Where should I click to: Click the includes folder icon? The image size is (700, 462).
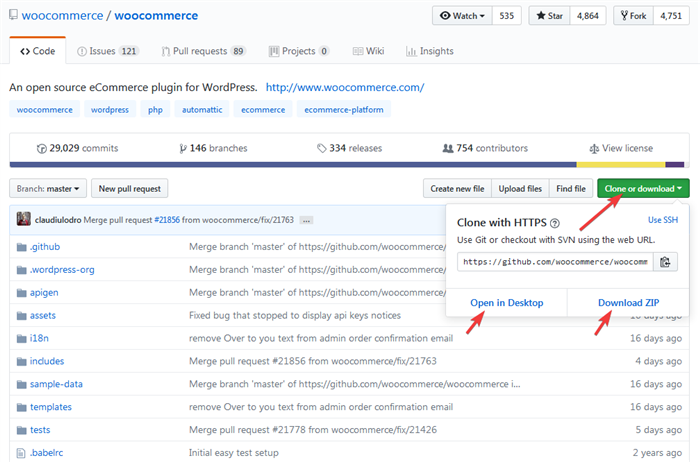[x=21, y=362]
